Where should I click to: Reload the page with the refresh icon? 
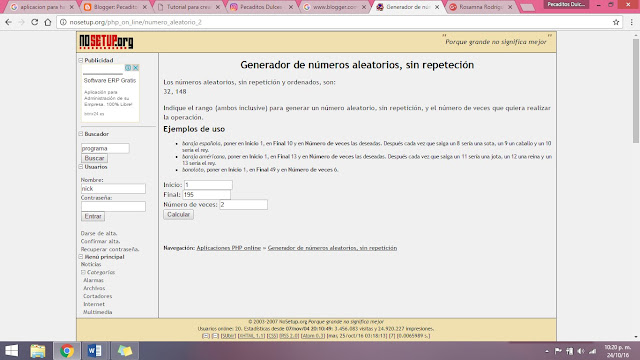click(x=34, y=22)
